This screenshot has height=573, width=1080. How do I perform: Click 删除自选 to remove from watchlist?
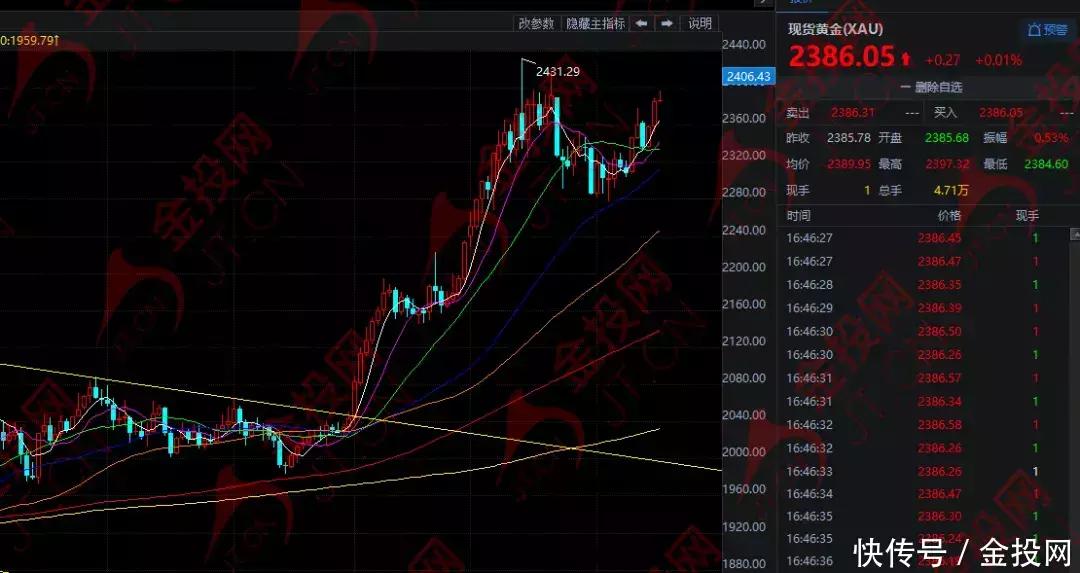tap(928, 87)
